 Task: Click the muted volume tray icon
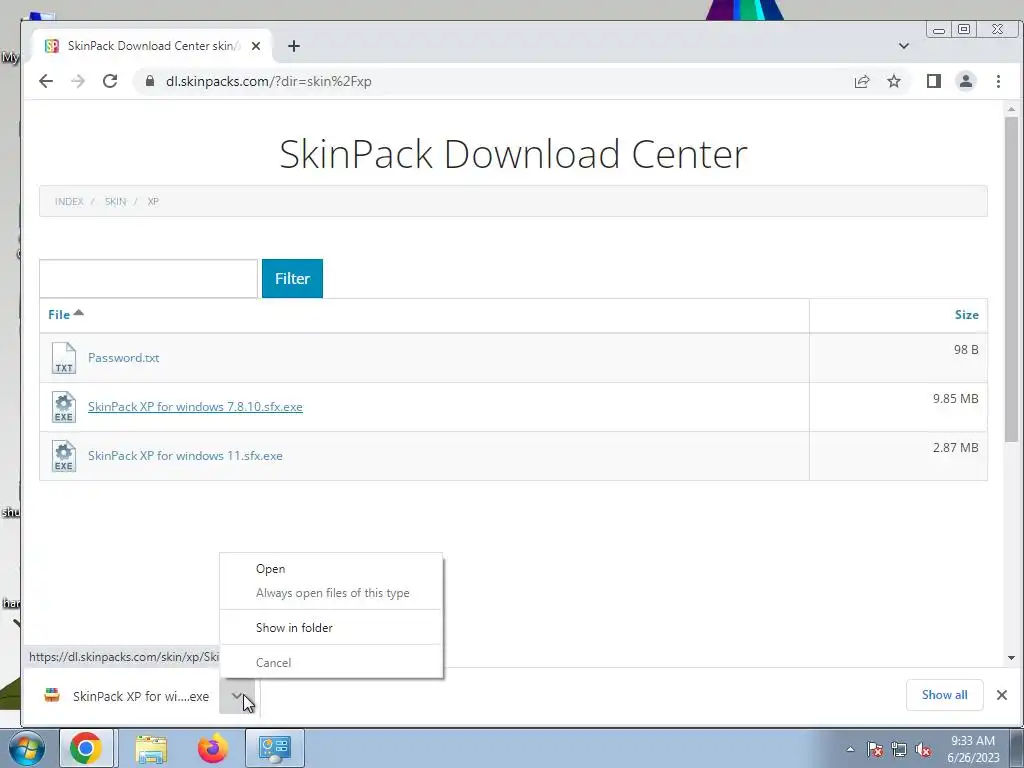coord(923,749)
